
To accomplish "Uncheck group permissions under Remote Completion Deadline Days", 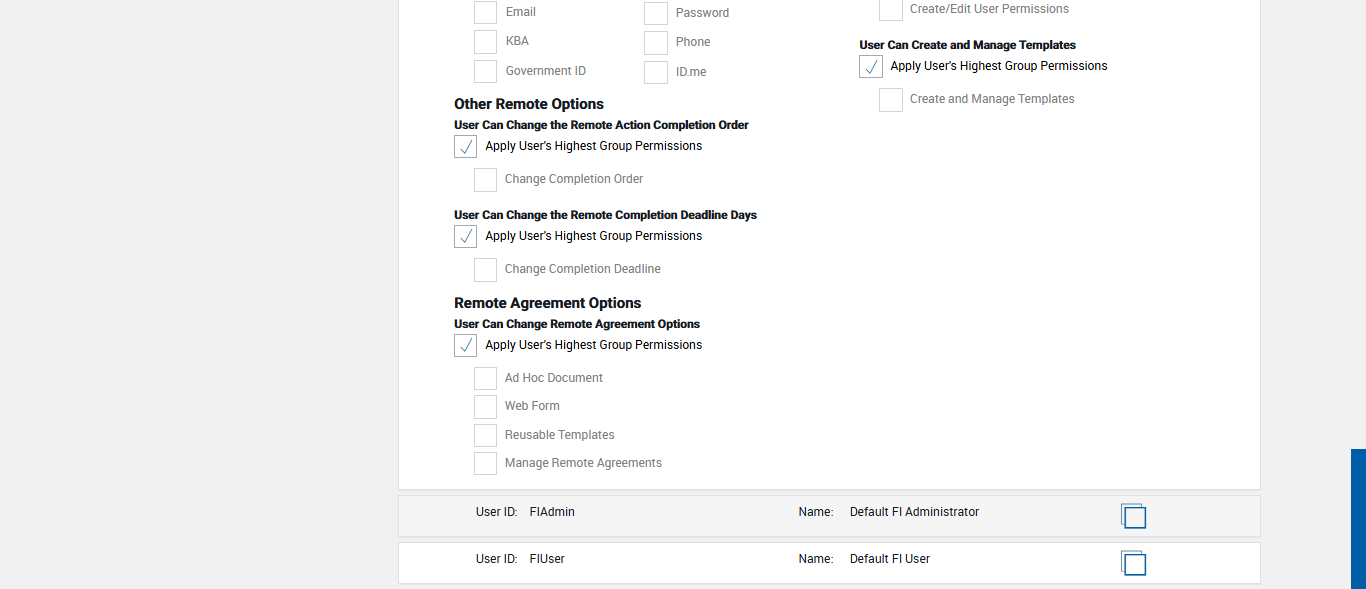I will [x=465, y=237].
